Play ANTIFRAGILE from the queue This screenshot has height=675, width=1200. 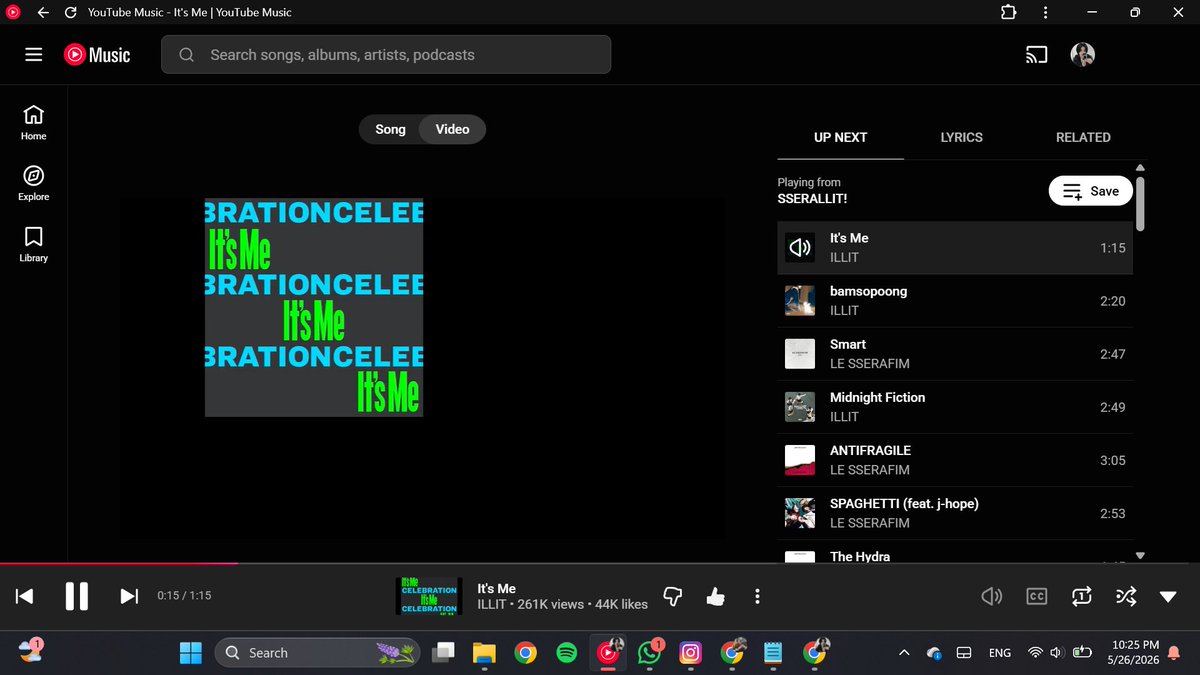(x=955, y=460)
